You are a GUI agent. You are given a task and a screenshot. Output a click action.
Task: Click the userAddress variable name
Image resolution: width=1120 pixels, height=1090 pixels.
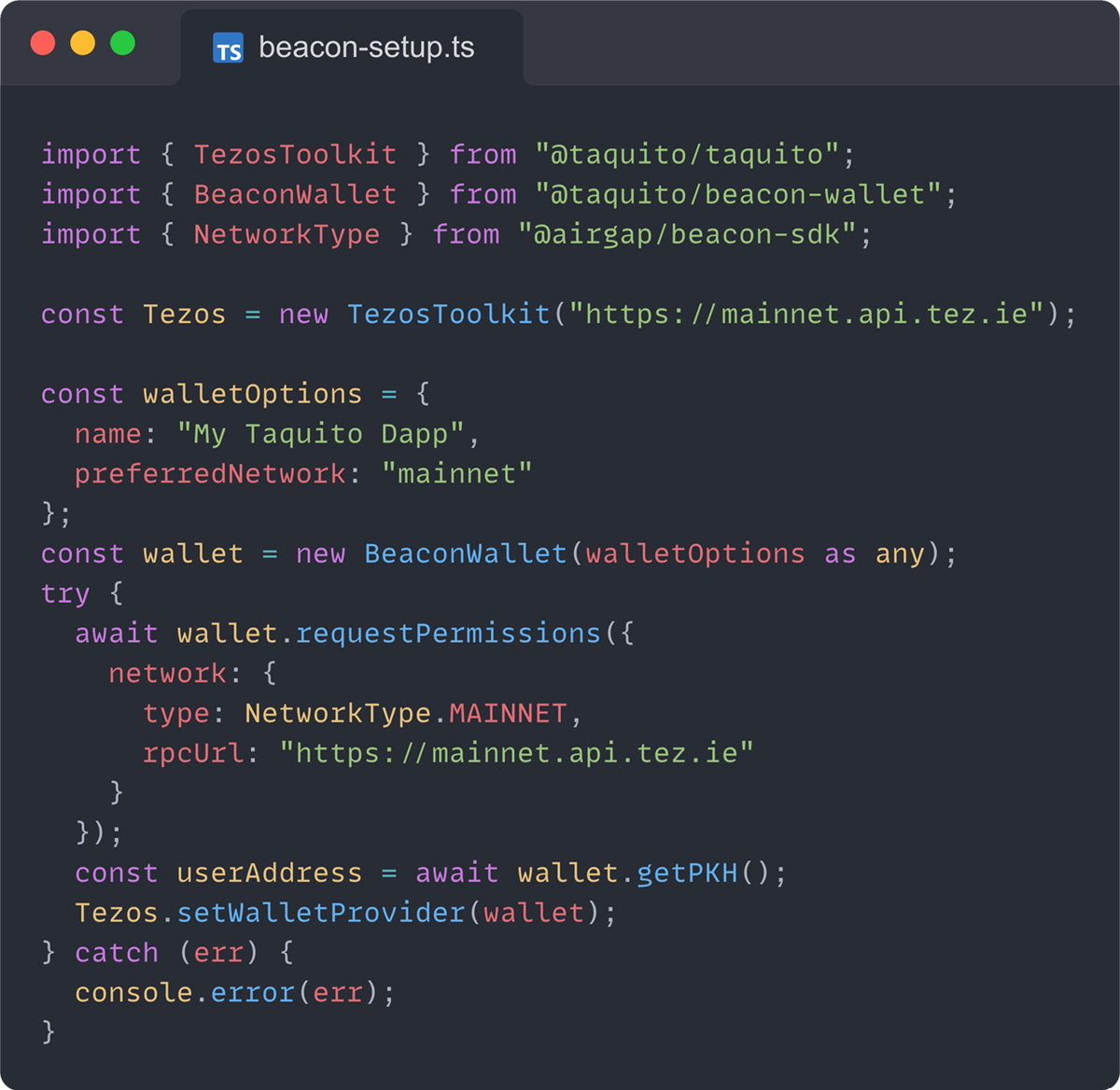(x=269, y=873)
